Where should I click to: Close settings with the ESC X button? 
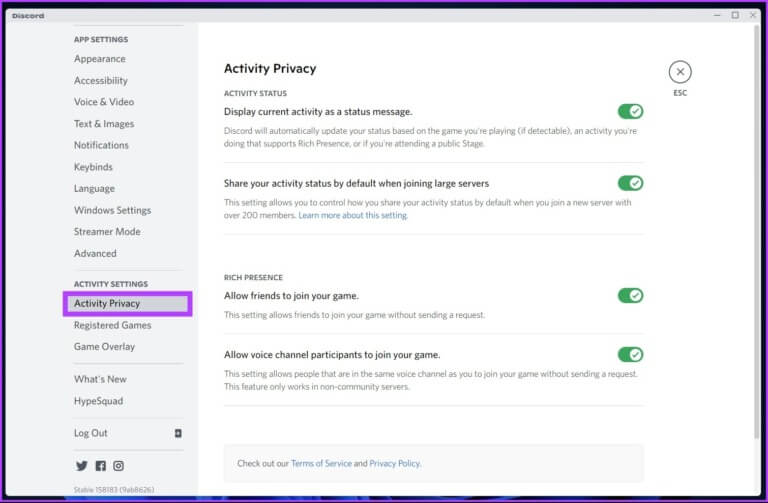point(680,72)
